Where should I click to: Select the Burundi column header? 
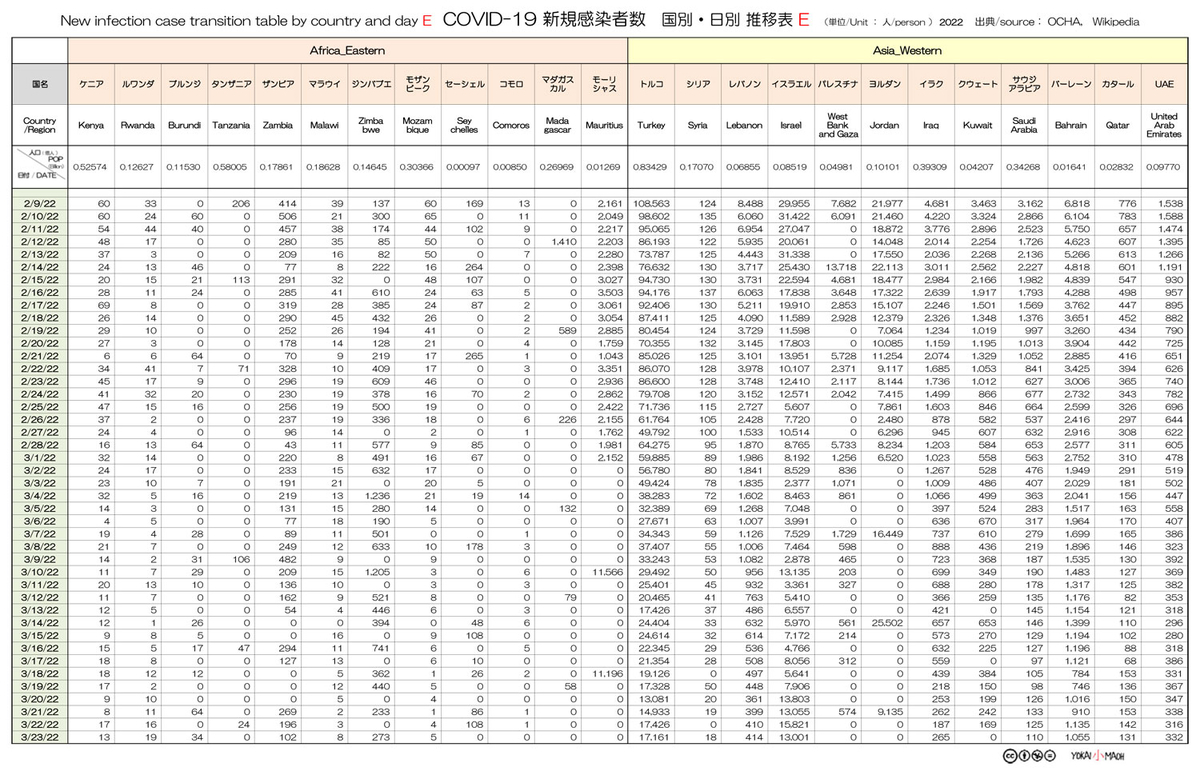184,127
